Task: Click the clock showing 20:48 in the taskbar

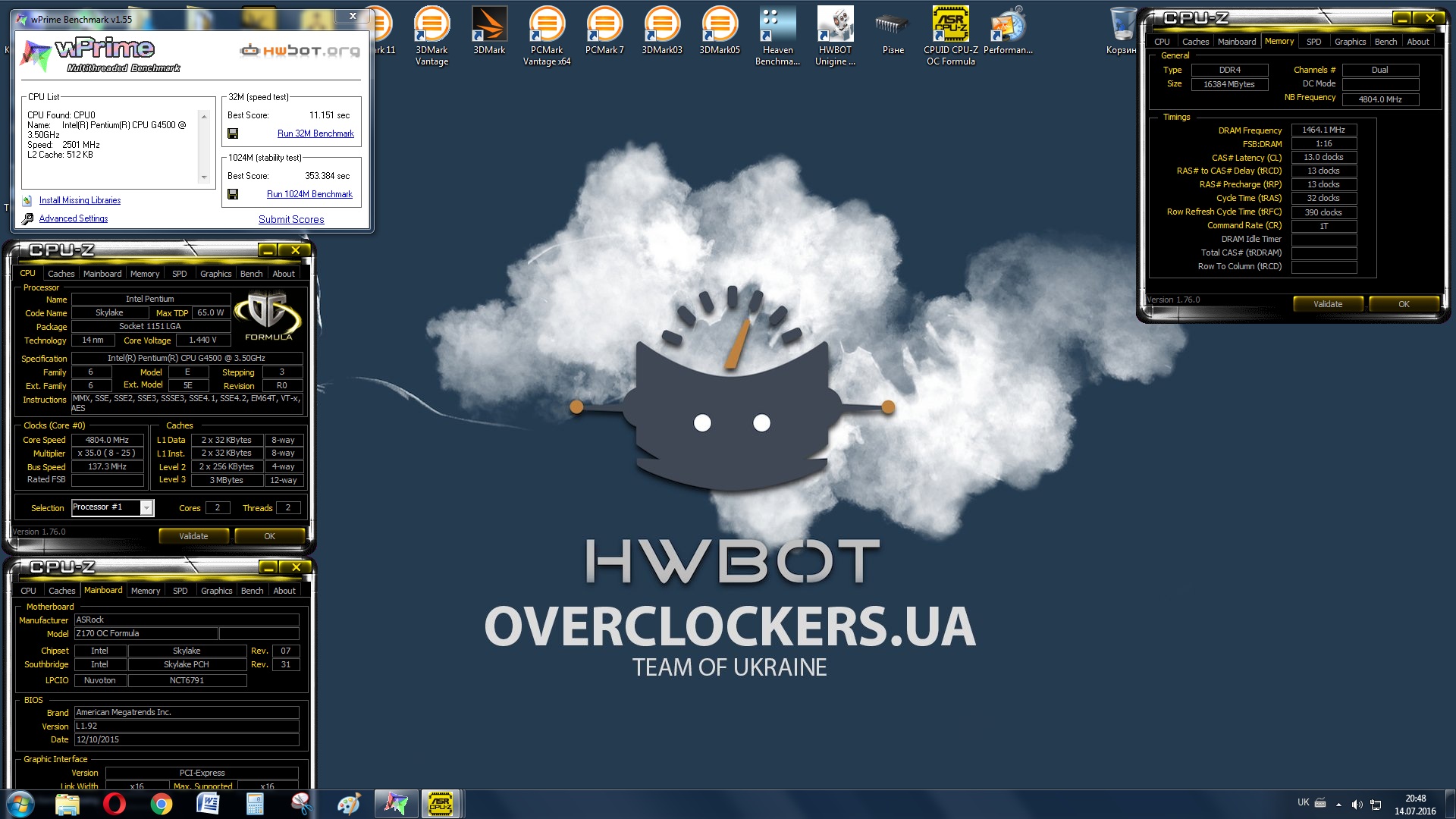Action: (1415, 805)
